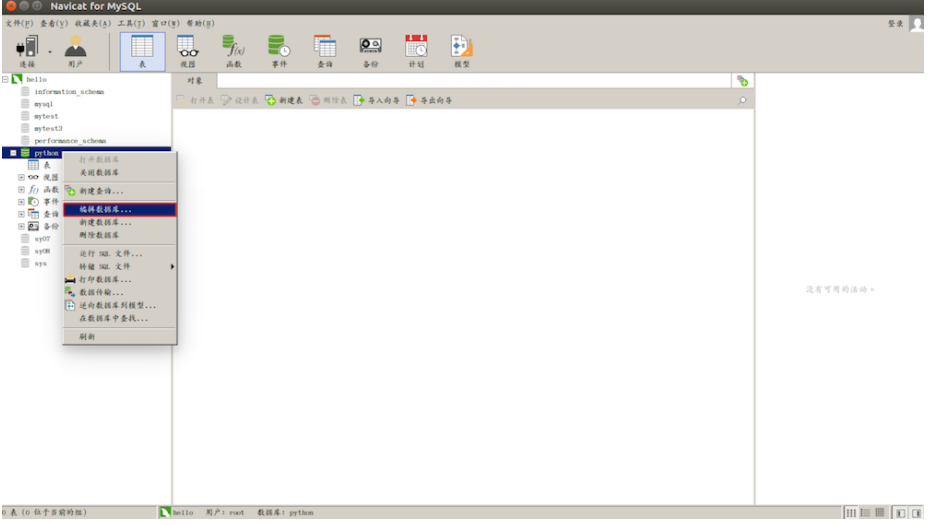The width and height of the screenshot is (932, 525).
Task: Choose 打印数据库... in context menu
Action: (x=119, y=279)
